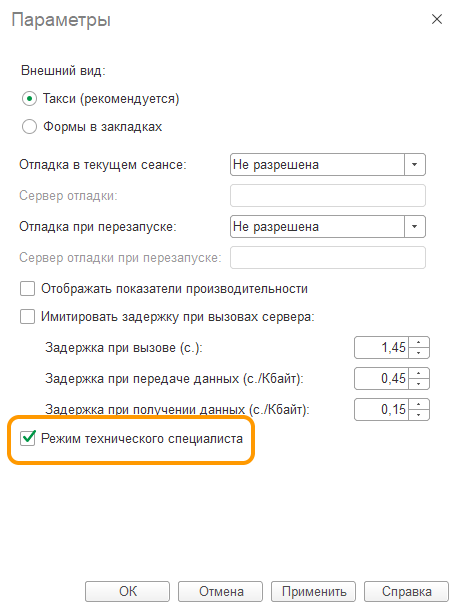Open the Отладка при перезапуске dropdown arrow

click(x=415, y=226)
